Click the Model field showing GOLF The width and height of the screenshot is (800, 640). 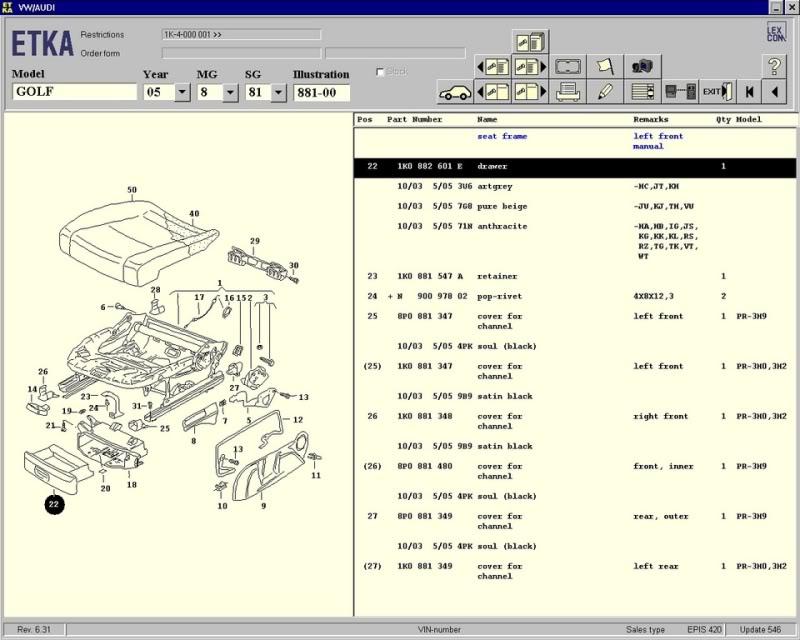point(74,92)
